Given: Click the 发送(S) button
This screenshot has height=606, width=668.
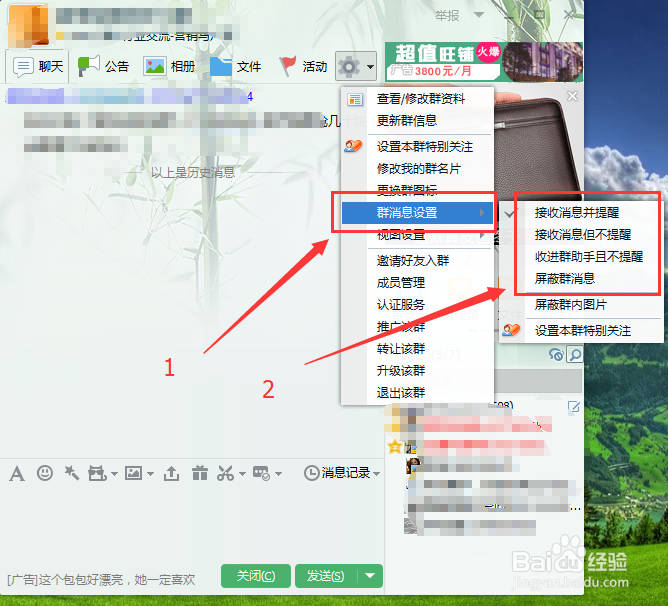Looking at the screenshot, I should (x=326, y=576).
